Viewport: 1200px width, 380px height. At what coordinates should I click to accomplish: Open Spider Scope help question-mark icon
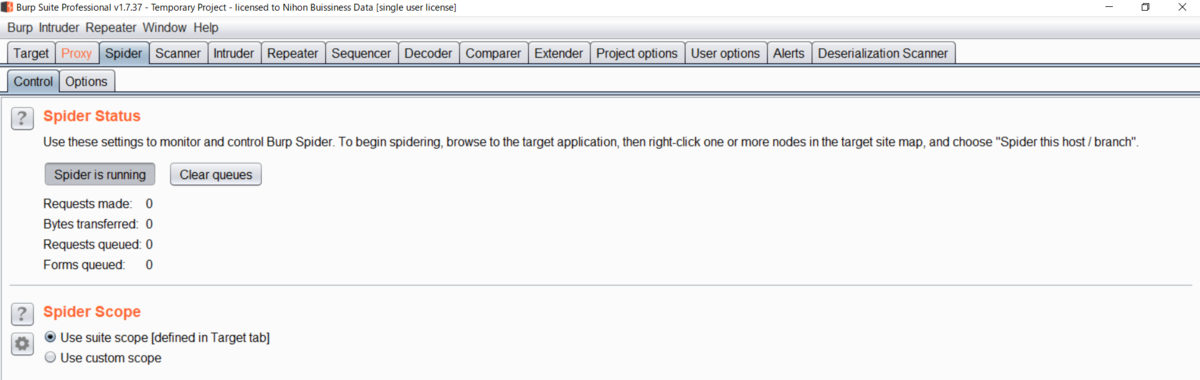pos(22,314)
